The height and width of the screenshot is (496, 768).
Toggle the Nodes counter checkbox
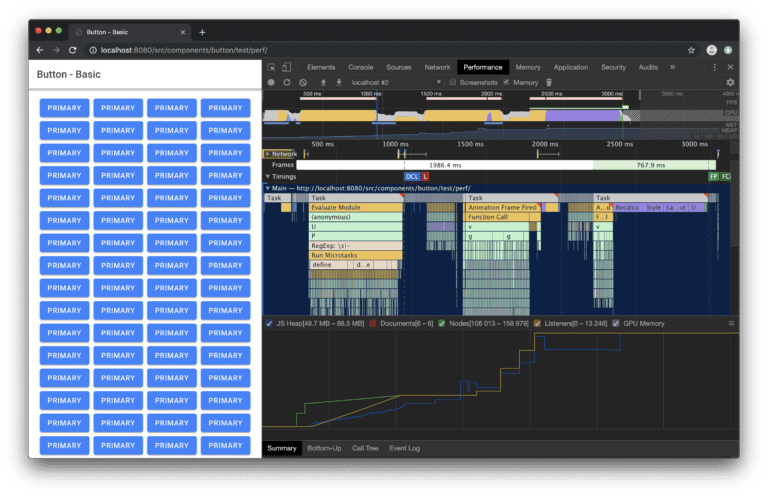pyautogui.click(x=442, y=324)
